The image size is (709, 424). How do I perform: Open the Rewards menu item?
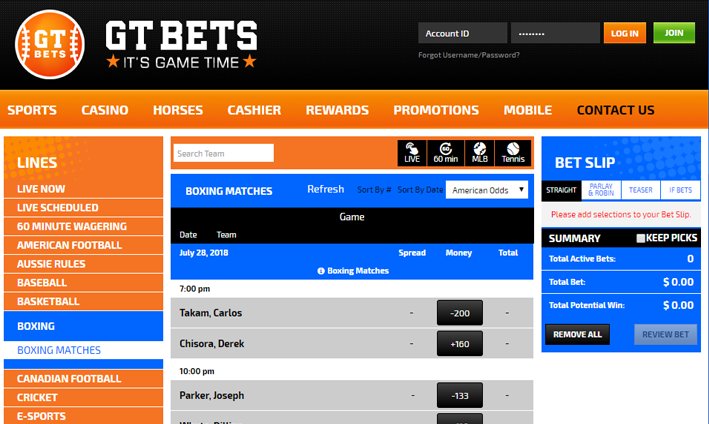(x=337, y=110)
